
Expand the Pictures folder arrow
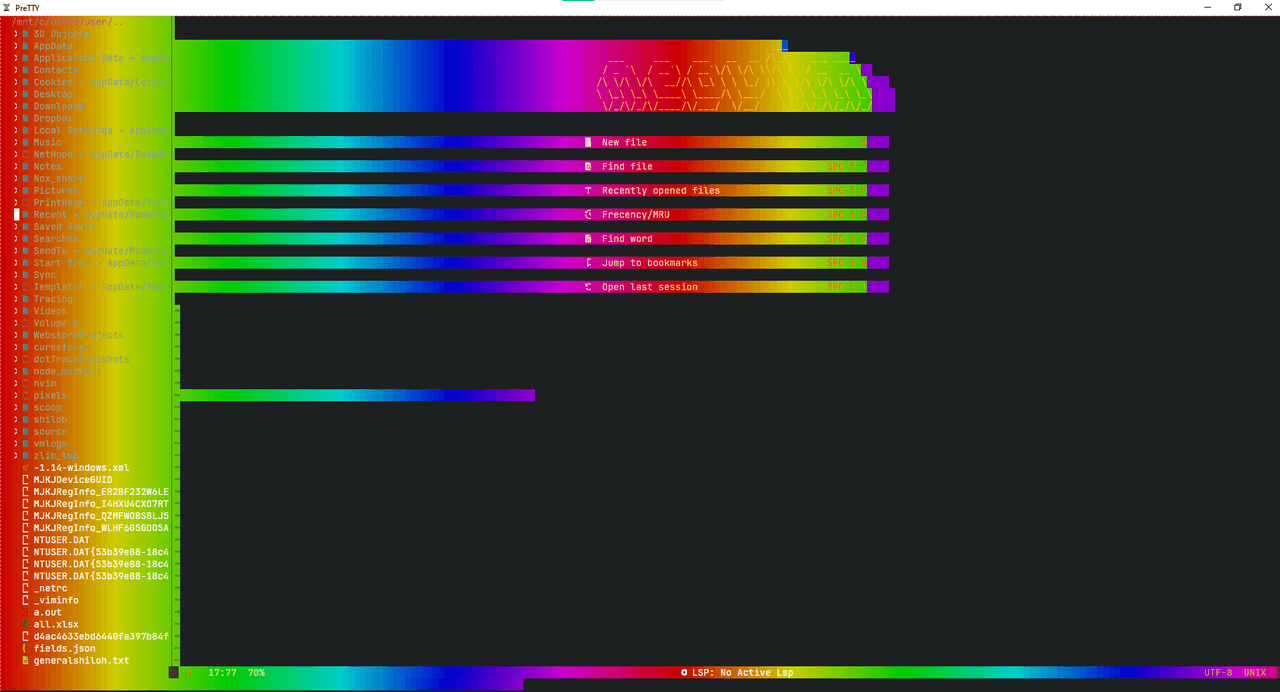pos(16,190)
